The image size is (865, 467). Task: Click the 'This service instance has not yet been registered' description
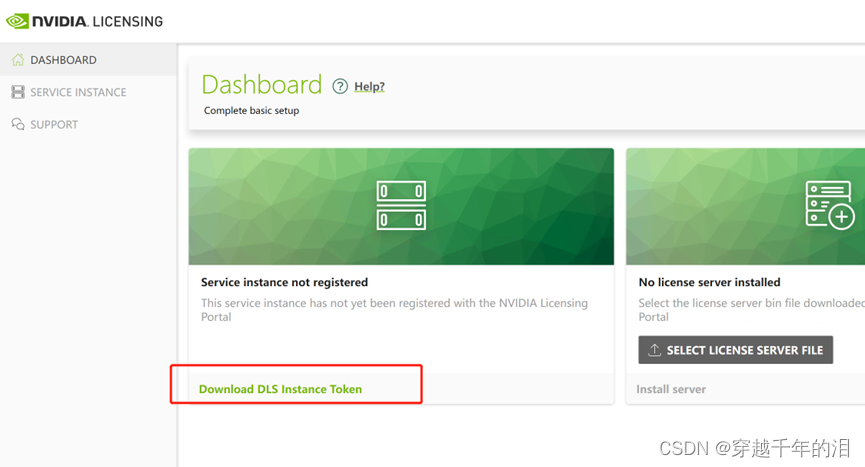click(x=394, y=310)
